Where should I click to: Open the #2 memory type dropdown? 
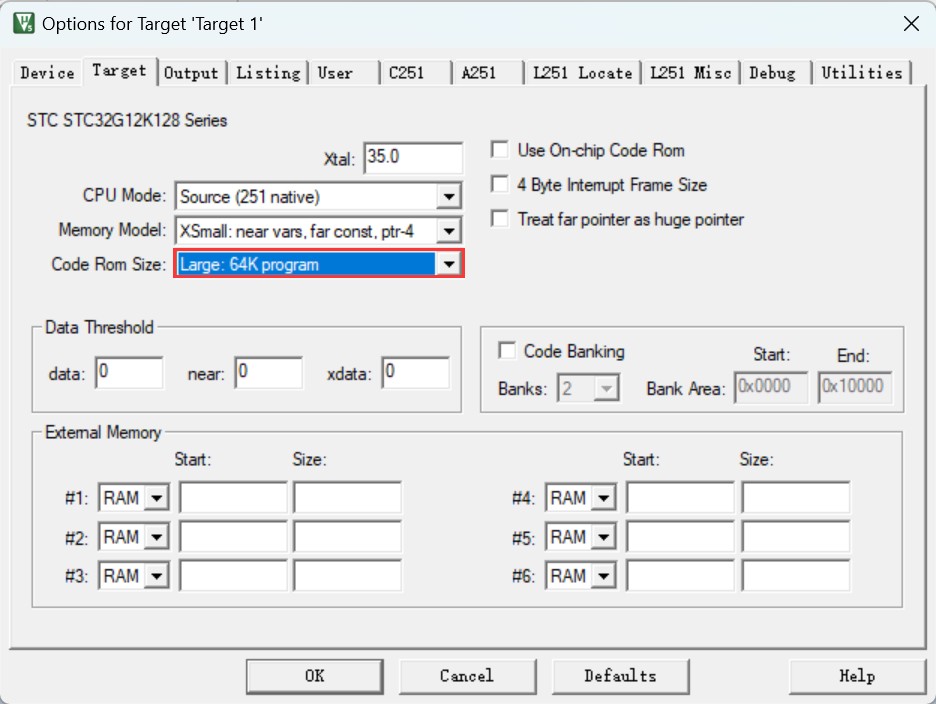coord(157,537)
